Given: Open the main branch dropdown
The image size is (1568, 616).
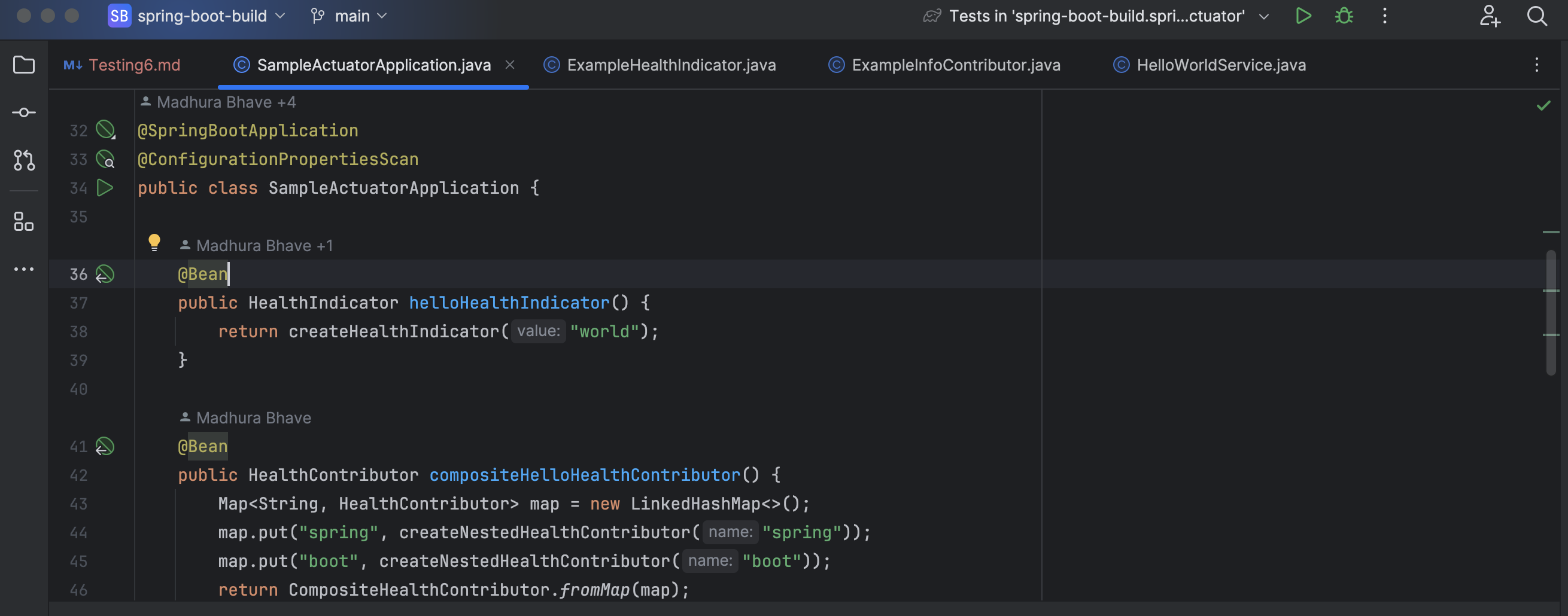Looking at the screenshot, I should click(x=349, y=16).
